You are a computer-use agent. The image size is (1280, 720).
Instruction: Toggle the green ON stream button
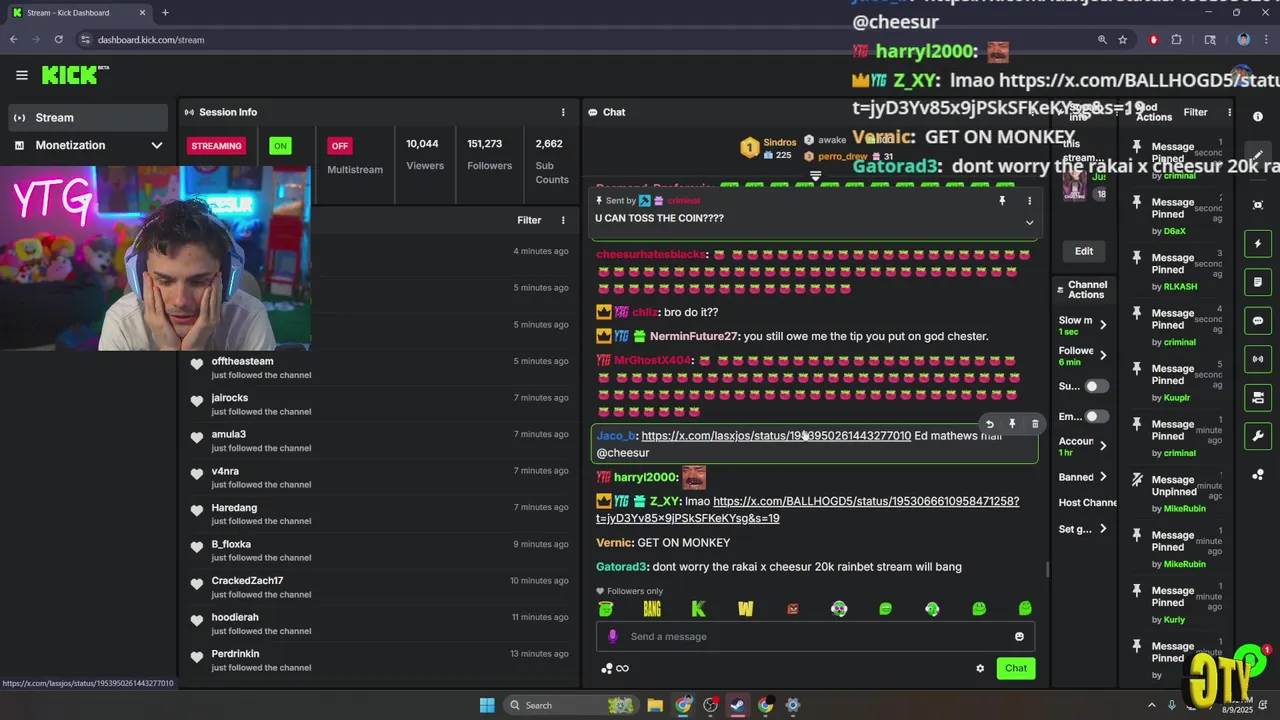coord(280,146)
